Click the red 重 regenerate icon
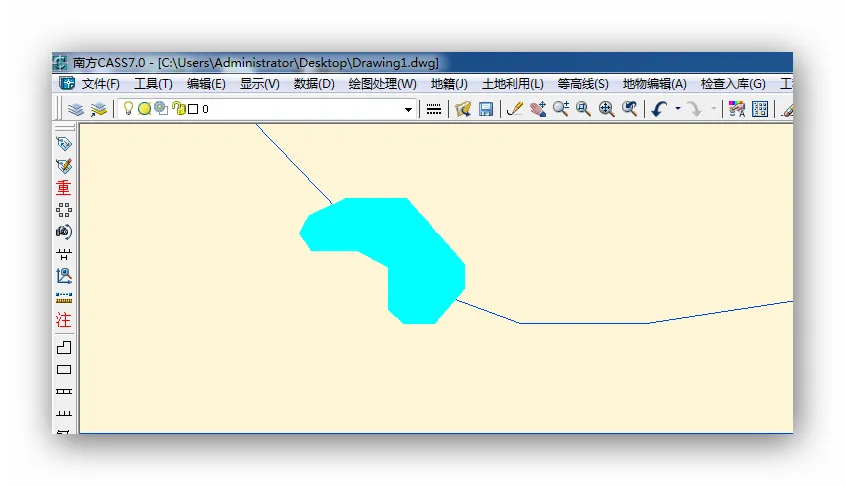This screenshot has width=845, height=486. [x=64, y=187]
